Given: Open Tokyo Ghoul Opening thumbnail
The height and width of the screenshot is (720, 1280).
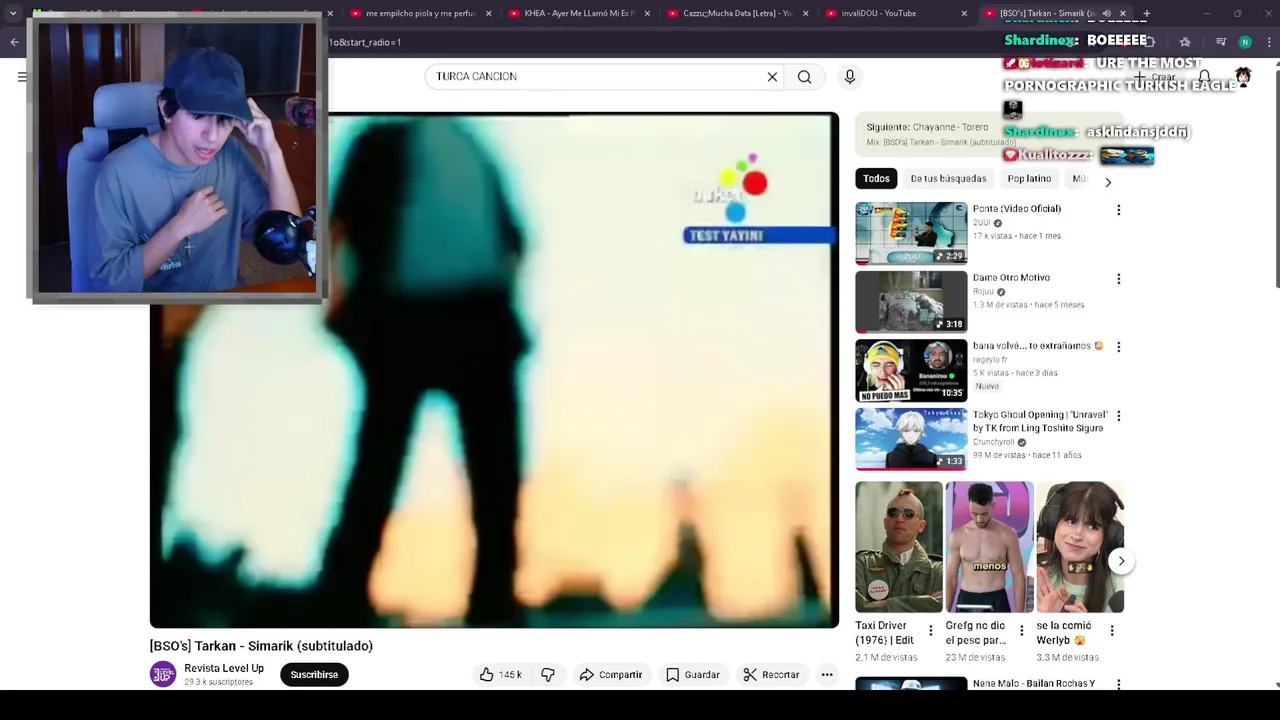Looking at the screenshot, I should (x=911, y=438).
